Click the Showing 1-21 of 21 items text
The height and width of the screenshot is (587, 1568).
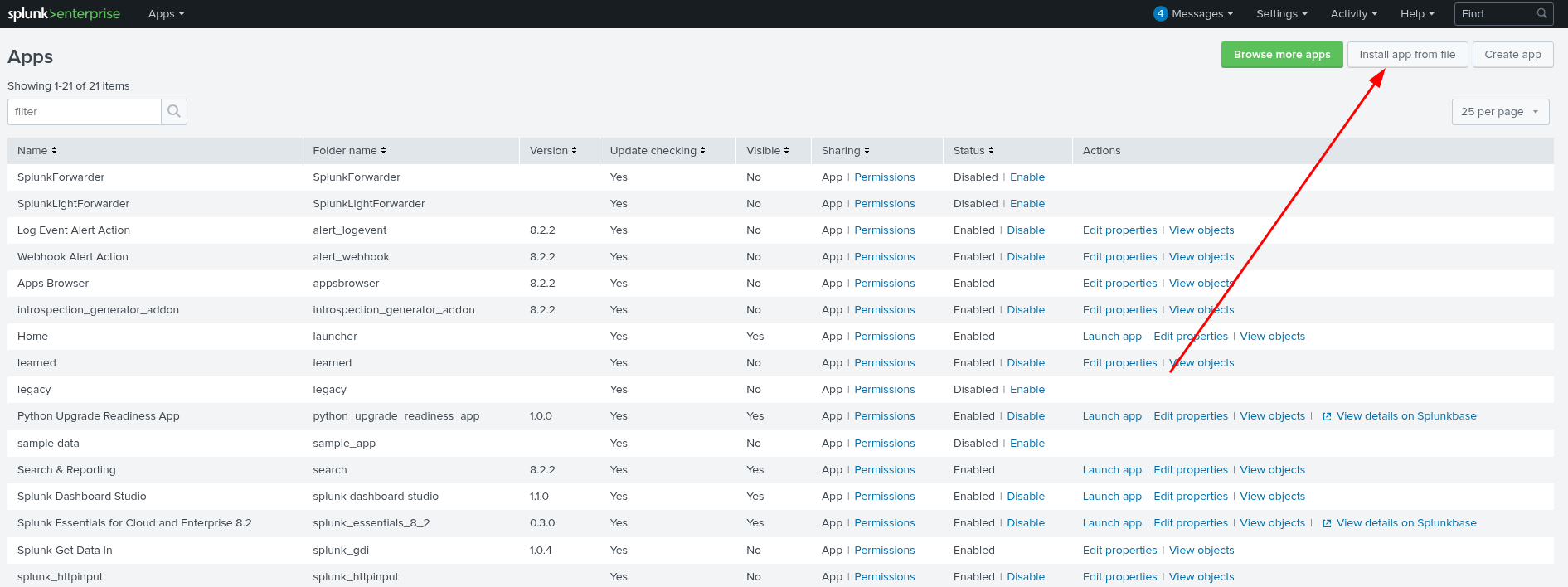(69, 86)
